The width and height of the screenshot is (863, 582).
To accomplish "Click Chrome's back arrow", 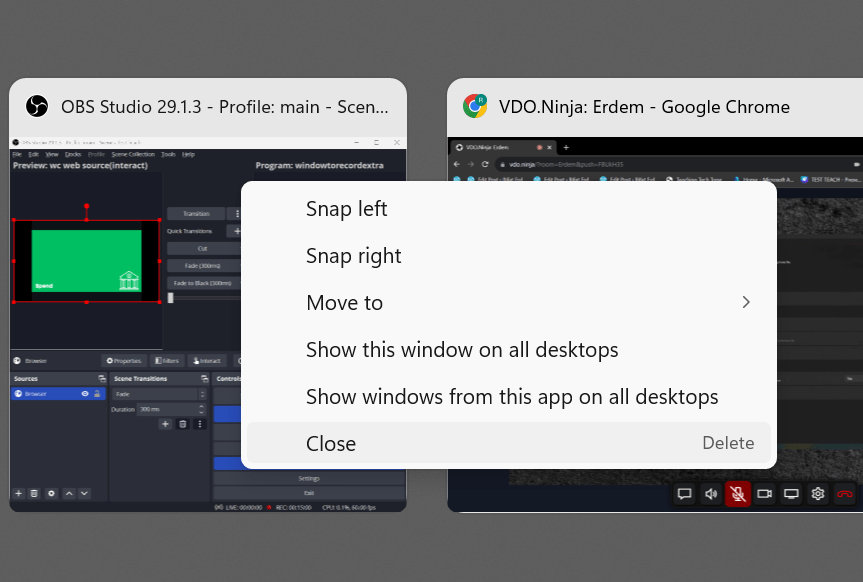I will (x=456, y=164).
